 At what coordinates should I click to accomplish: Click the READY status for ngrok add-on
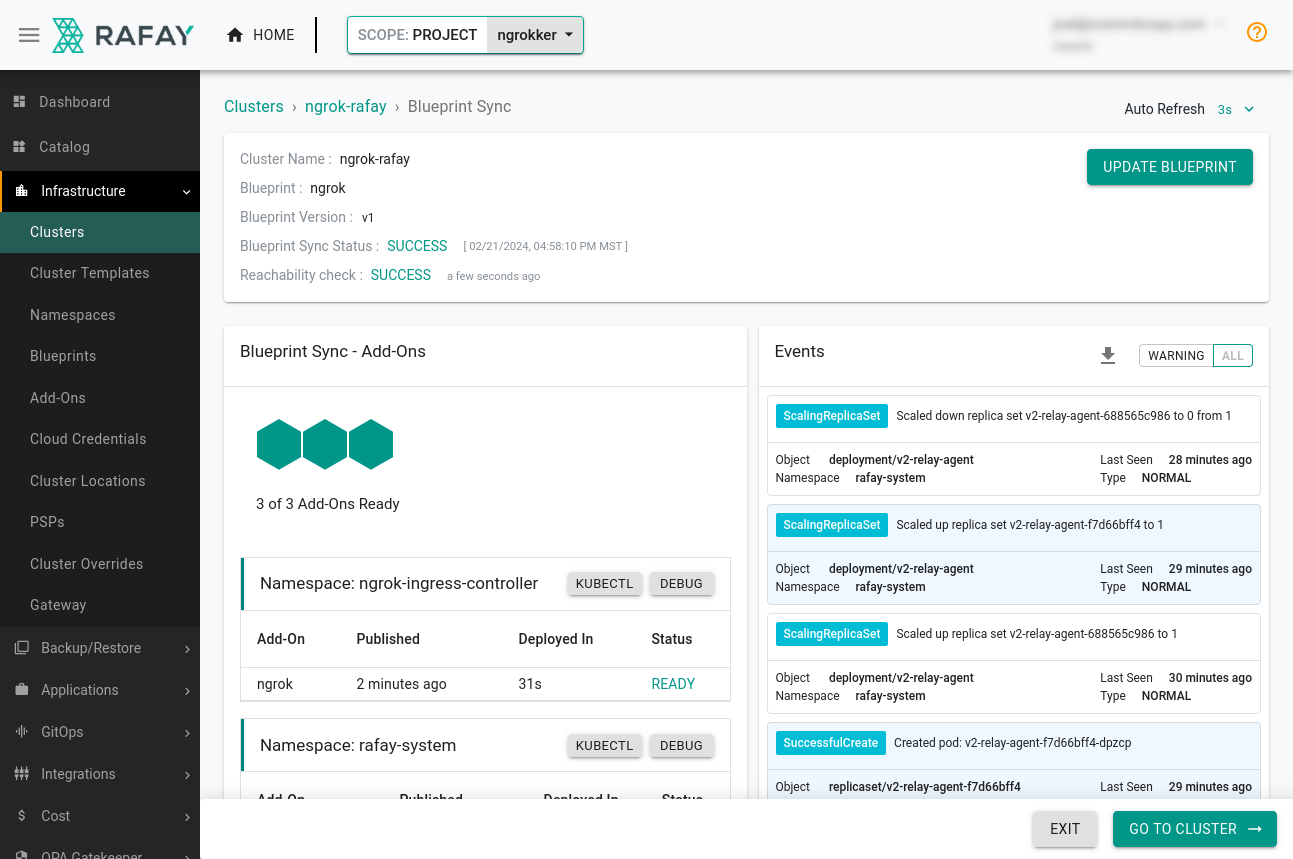(672, 684)
